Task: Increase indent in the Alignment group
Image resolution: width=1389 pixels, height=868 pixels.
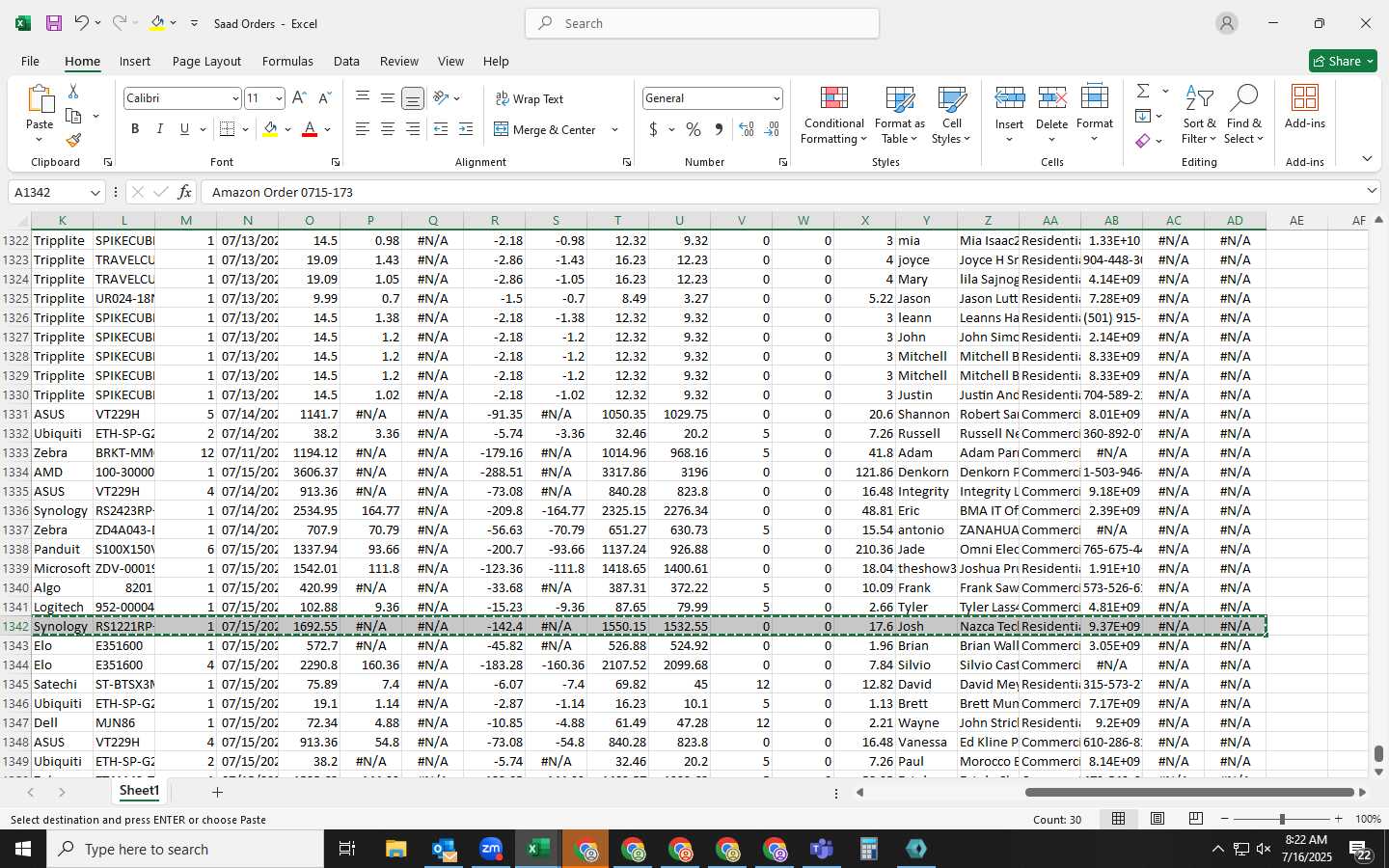Action: tap(466, 129)
